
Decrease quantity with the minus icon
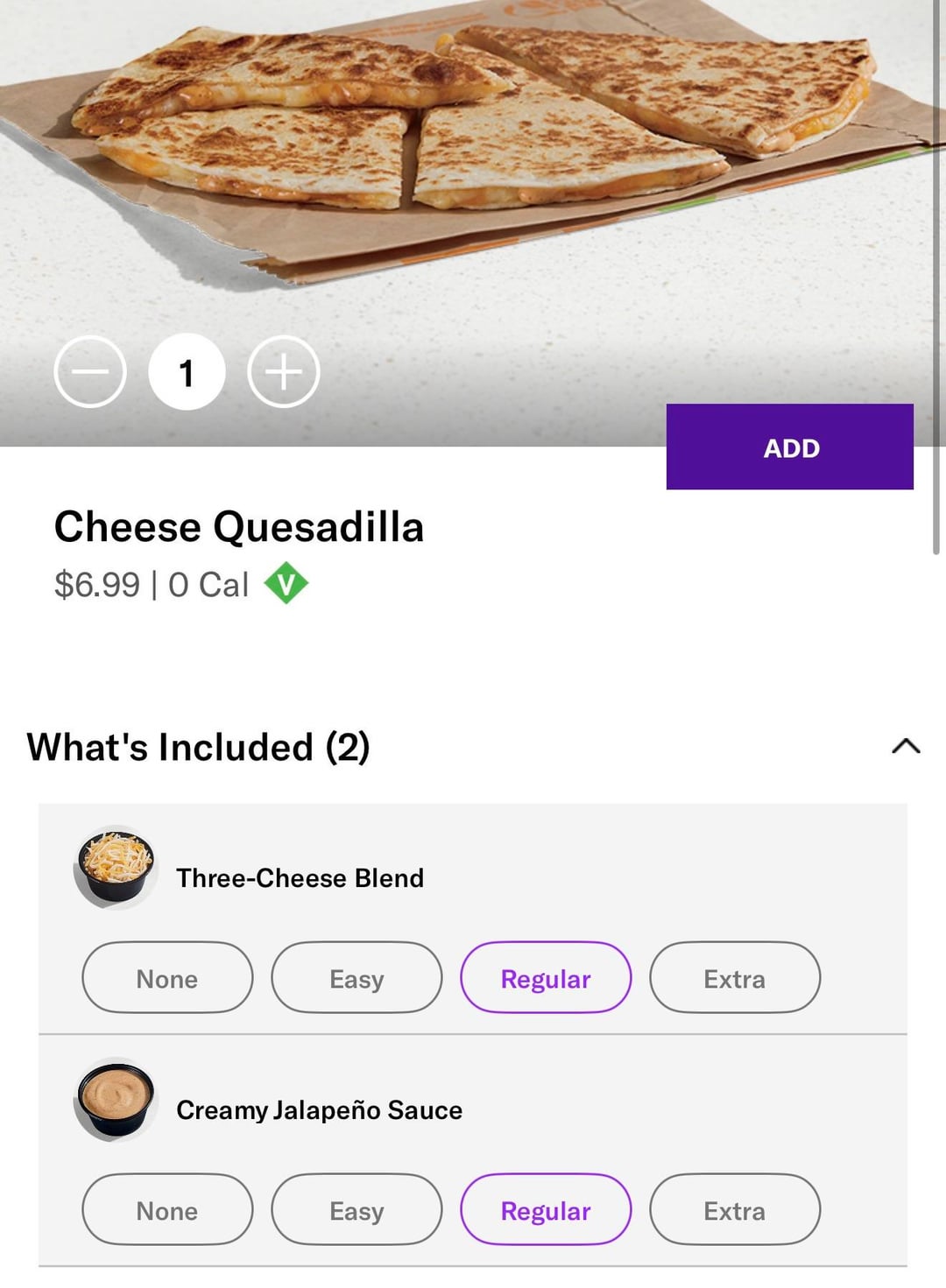click(90, 372)
